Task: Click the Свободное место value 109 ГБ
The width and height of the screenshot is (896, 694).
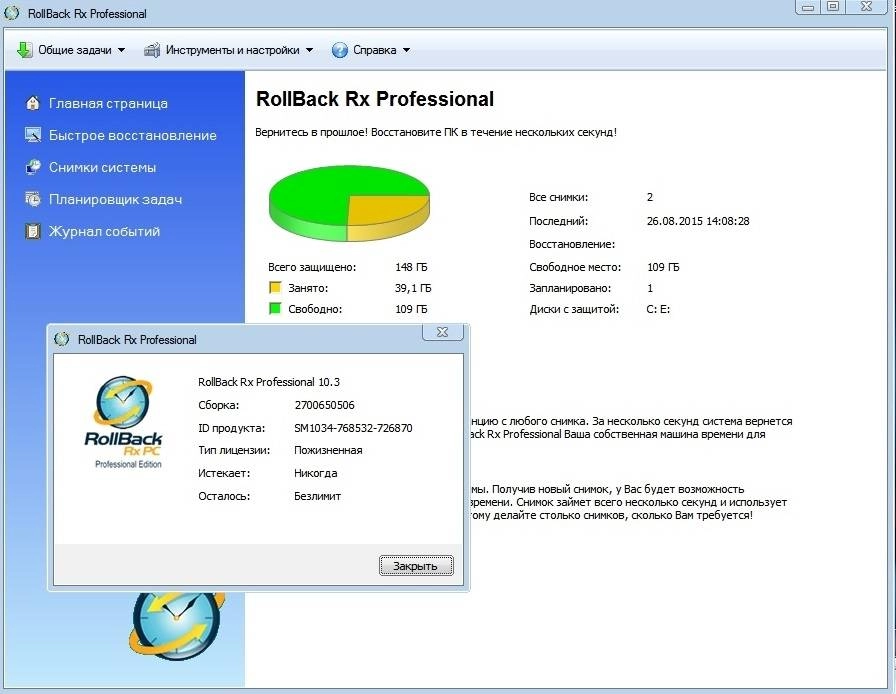Action: click(x=663, y=267)
